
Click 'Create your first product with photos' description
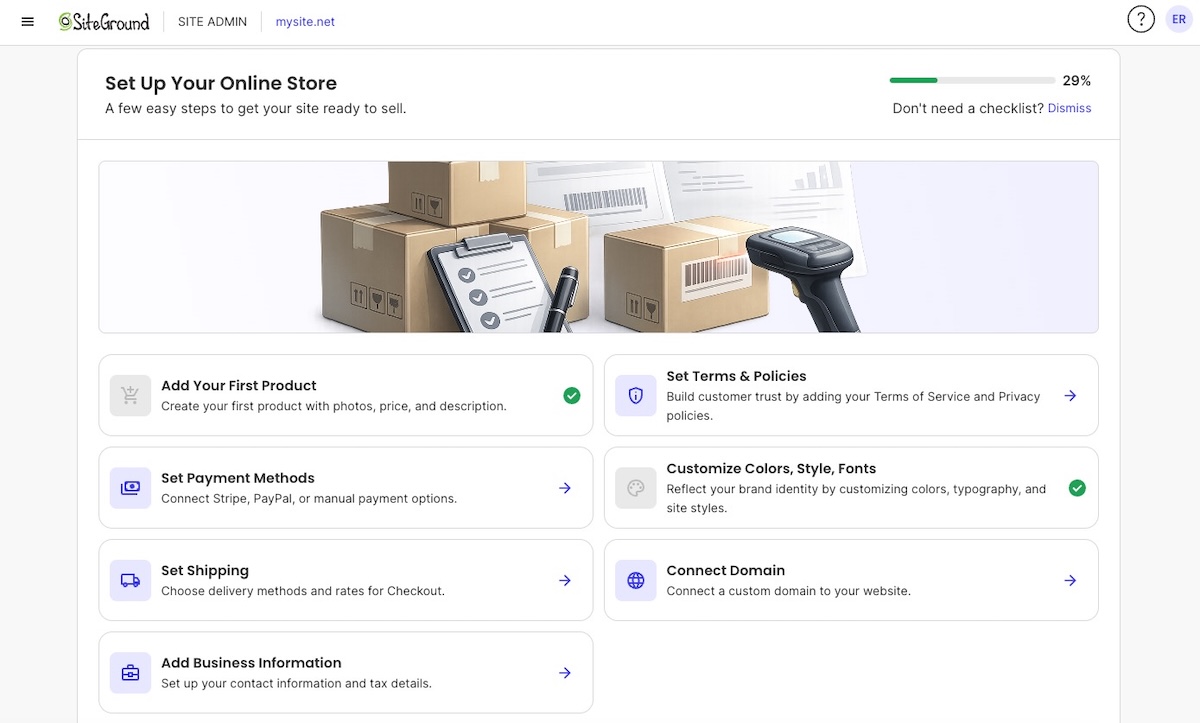point(334,406)
